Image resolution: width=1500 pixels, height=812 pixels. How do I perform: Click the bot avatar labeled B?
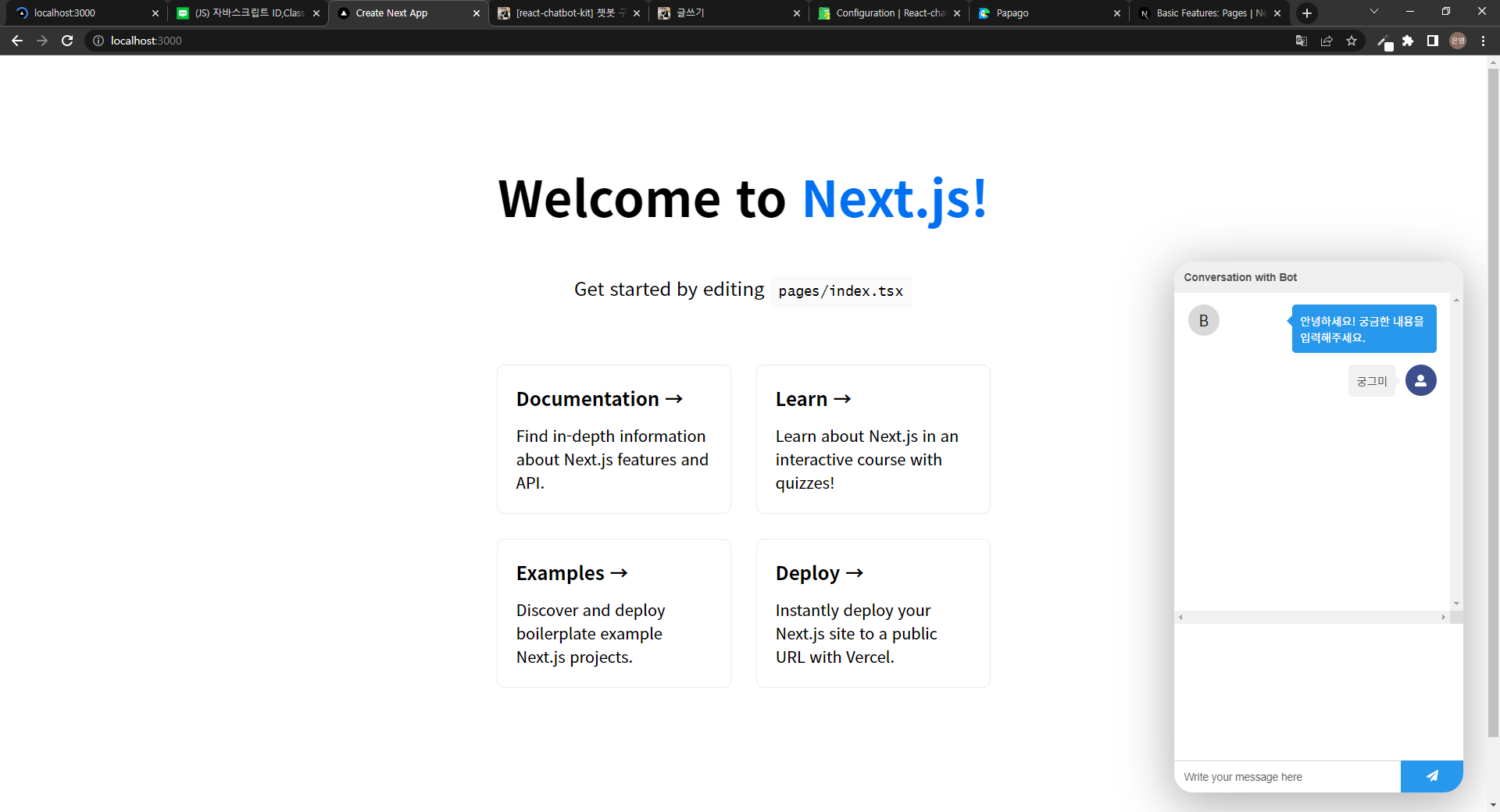coord(1204,320)
